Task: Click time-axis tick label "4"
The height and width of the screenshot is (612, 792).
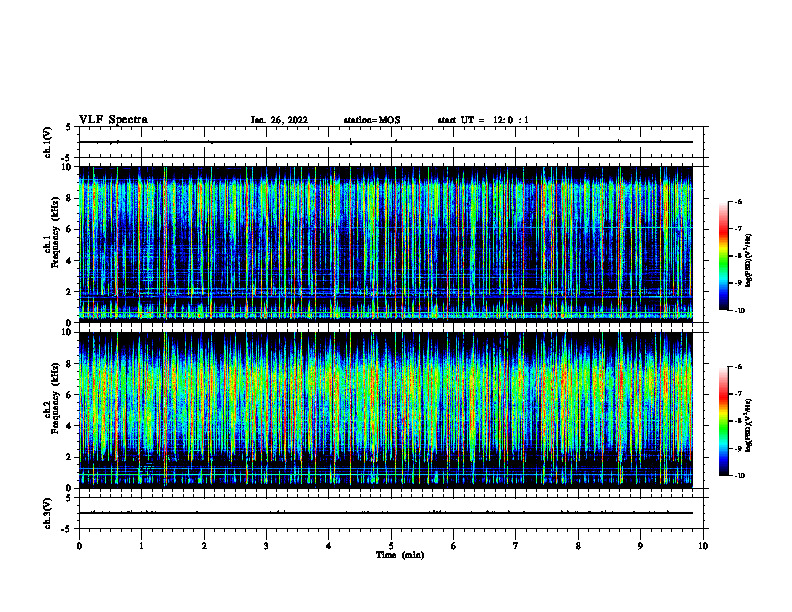Action: (x=329, y=546)
